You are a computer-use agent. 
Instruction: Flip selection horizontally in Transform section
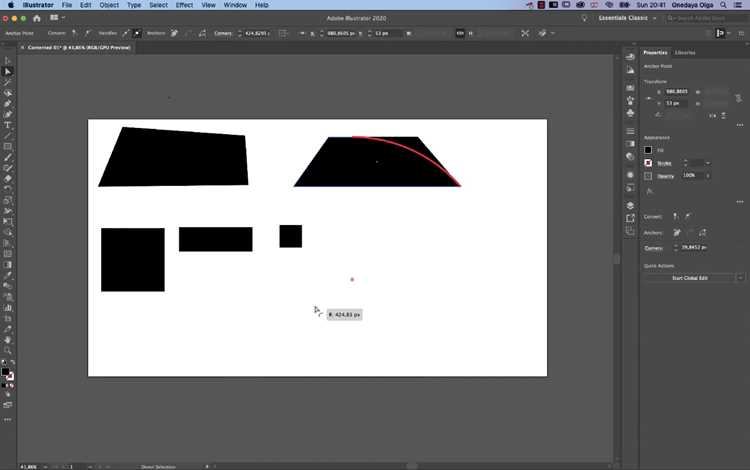[713, 116]
